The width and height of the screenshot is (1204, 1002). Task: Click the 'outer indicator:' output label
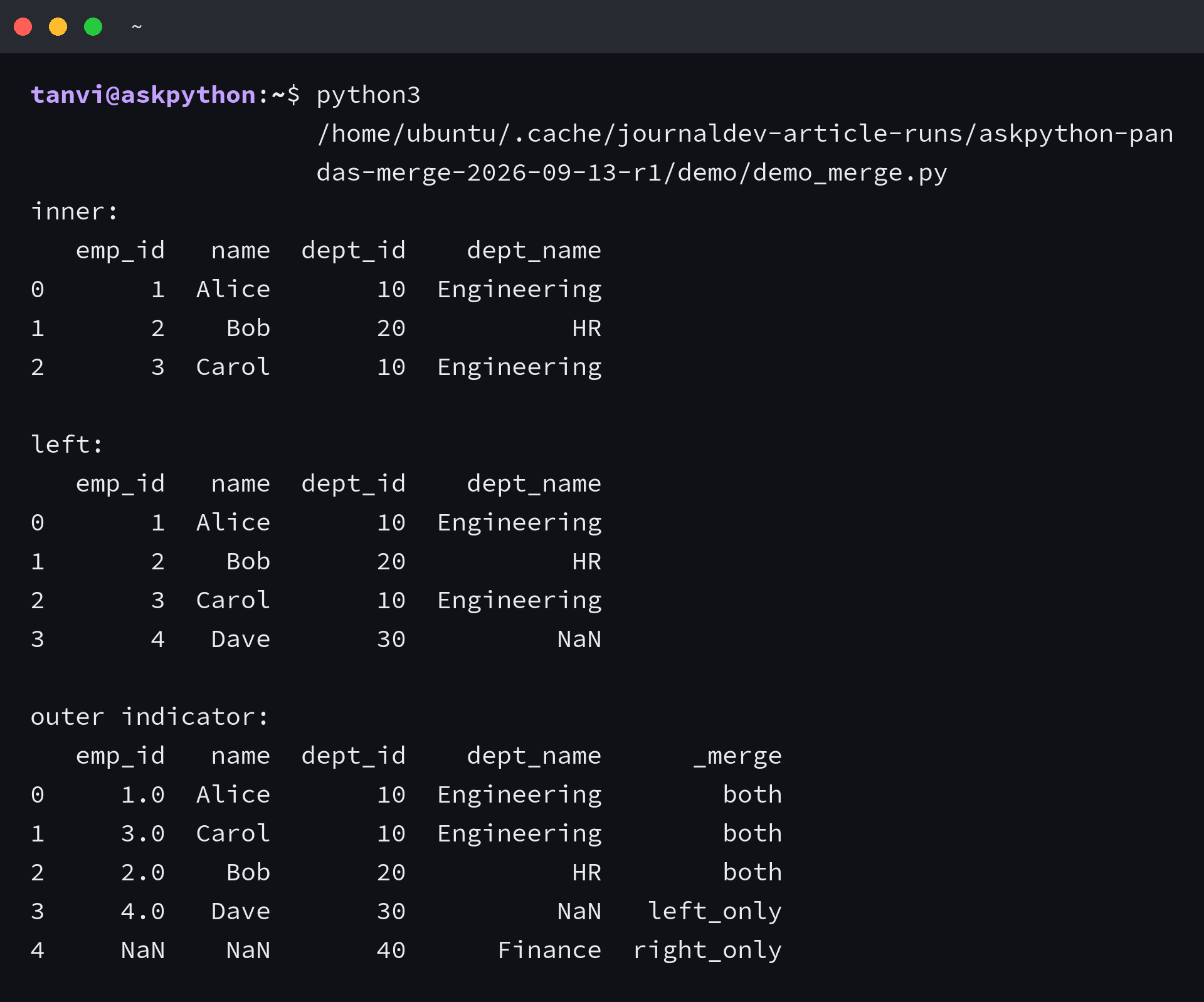point(150,717)
